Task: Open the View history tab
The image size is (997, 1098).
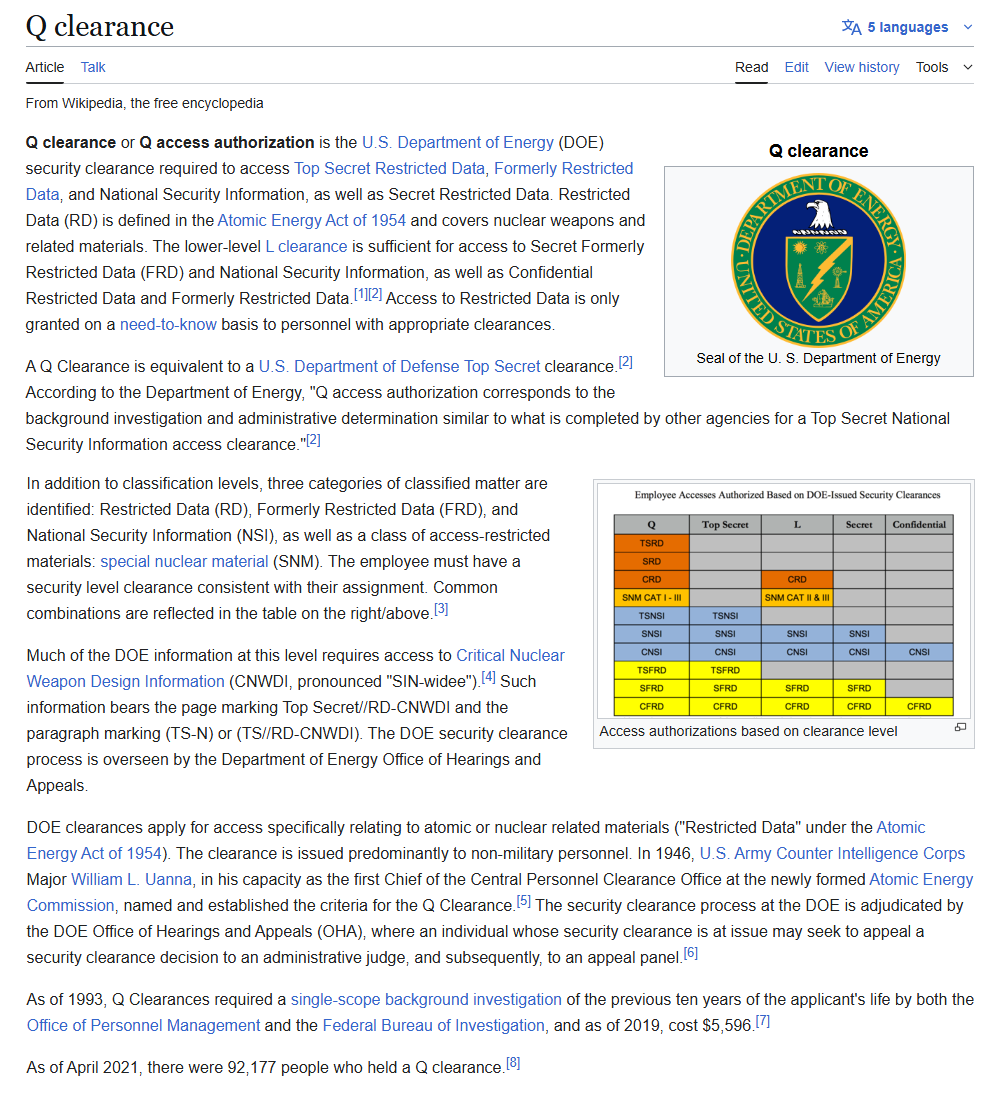Action: click(862, 67)
